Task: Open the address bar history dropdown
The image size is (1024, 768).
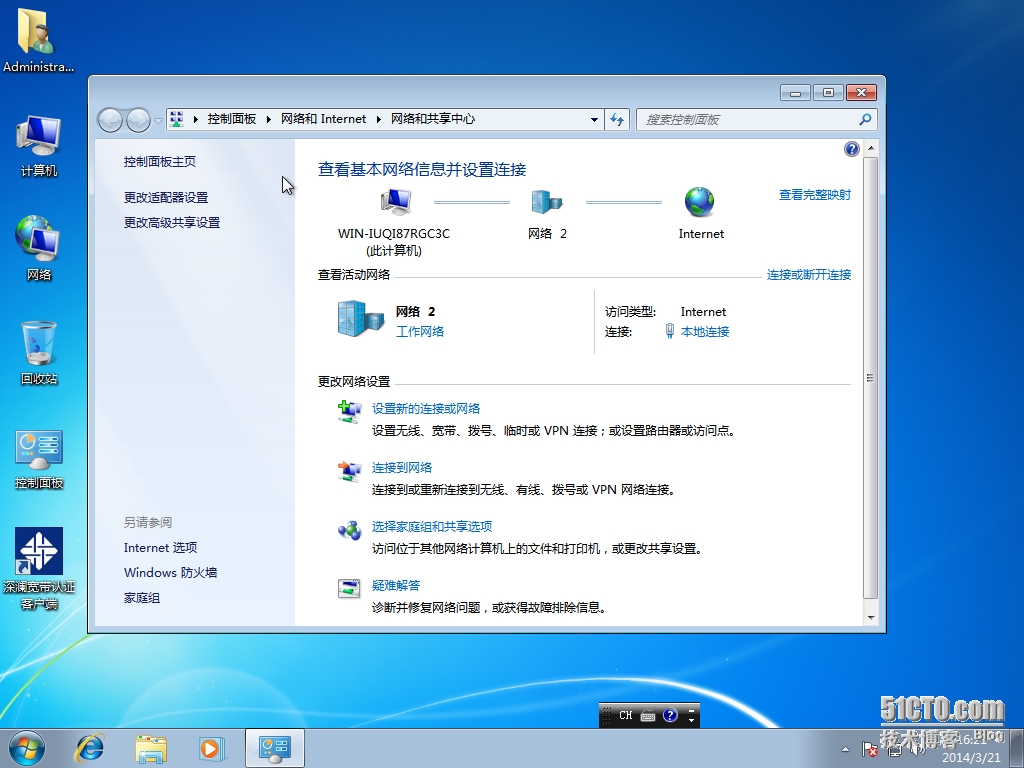Action: (594, 120)
